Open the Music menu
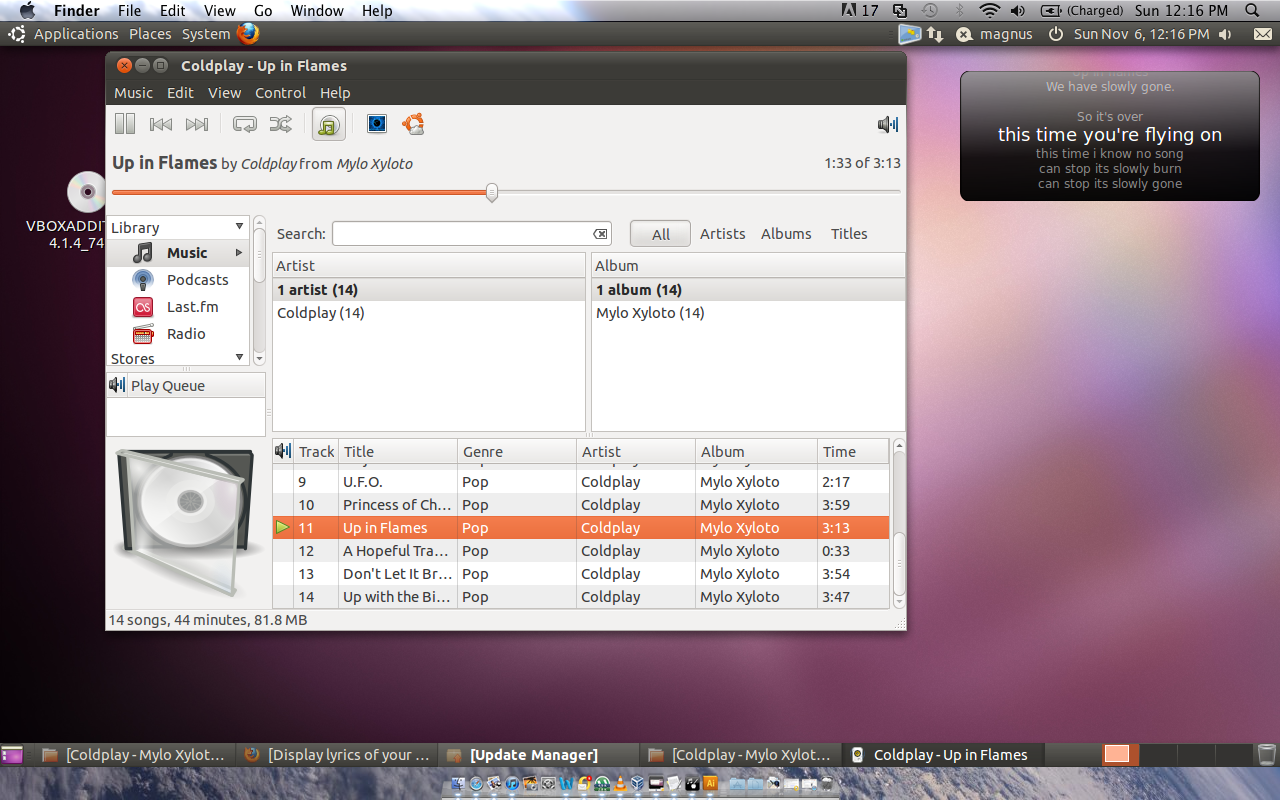This screenshot has width=1280, height=800. [x=133, y=92]
